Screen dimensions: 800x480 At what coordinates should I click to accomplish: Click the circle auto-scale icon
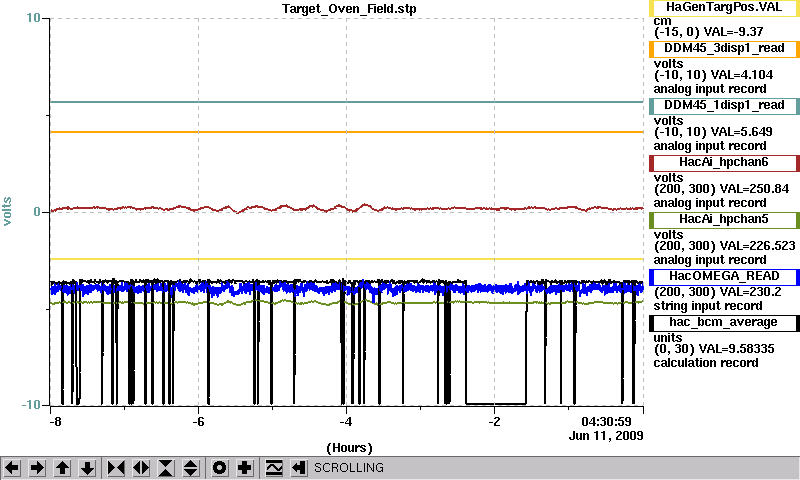pos(220,467)
